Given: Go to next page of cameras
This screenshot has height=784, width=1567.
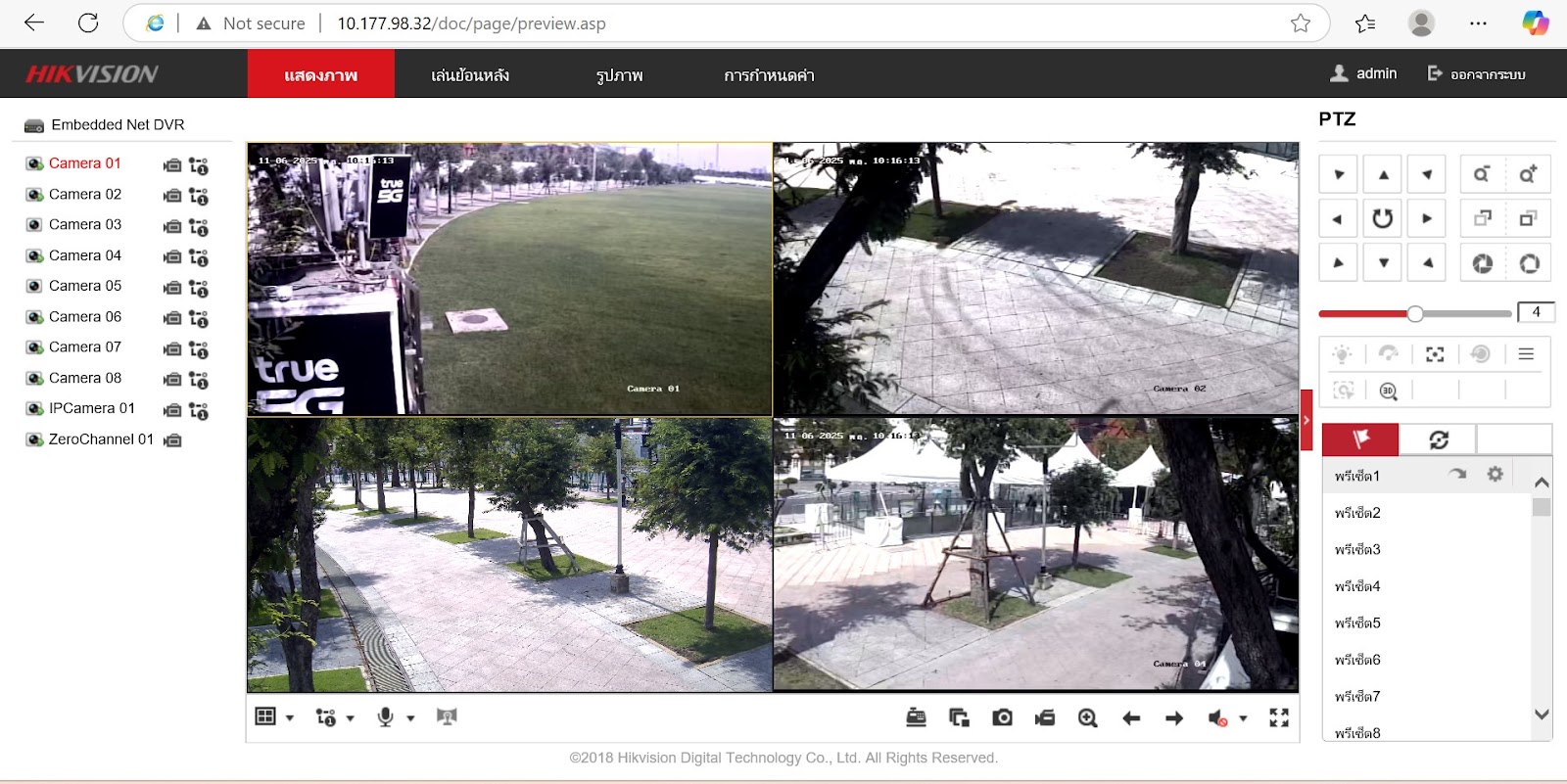Looking at the screenshot, I should [1174, 718].
